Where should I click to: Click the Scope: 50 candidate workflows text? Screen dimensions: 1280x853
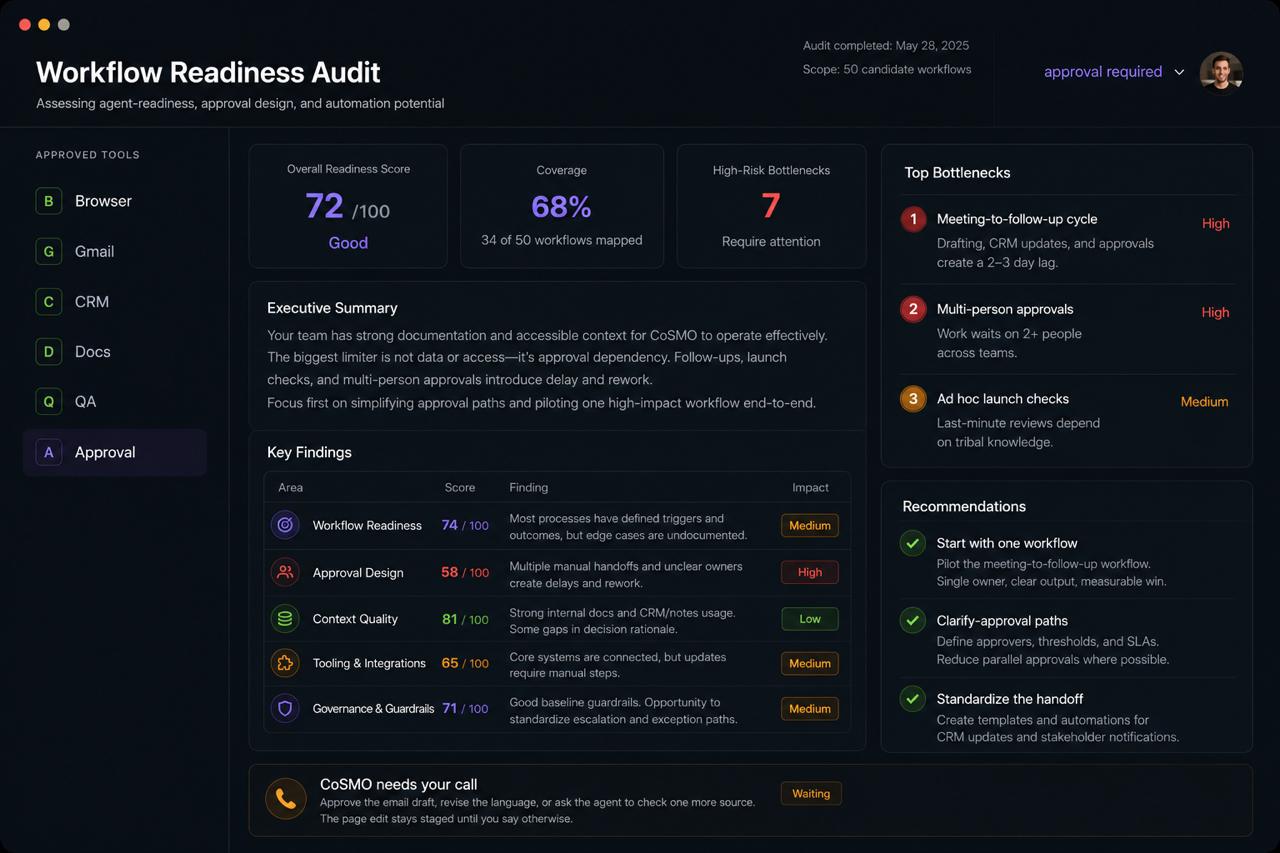(887, 69)
